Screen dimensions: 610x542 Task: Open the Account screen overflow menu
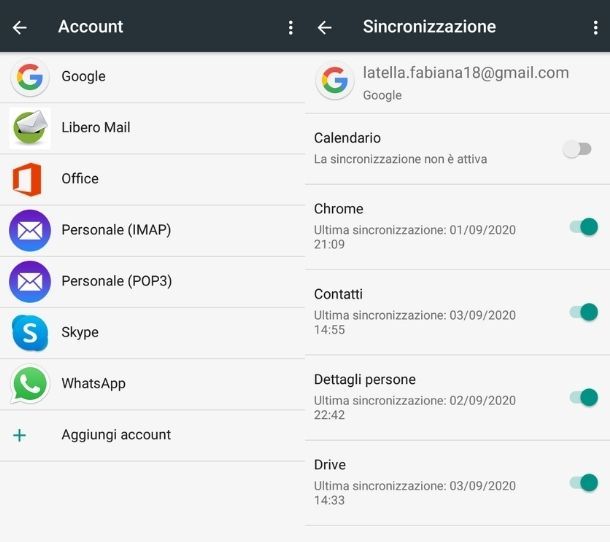(291, 28)
